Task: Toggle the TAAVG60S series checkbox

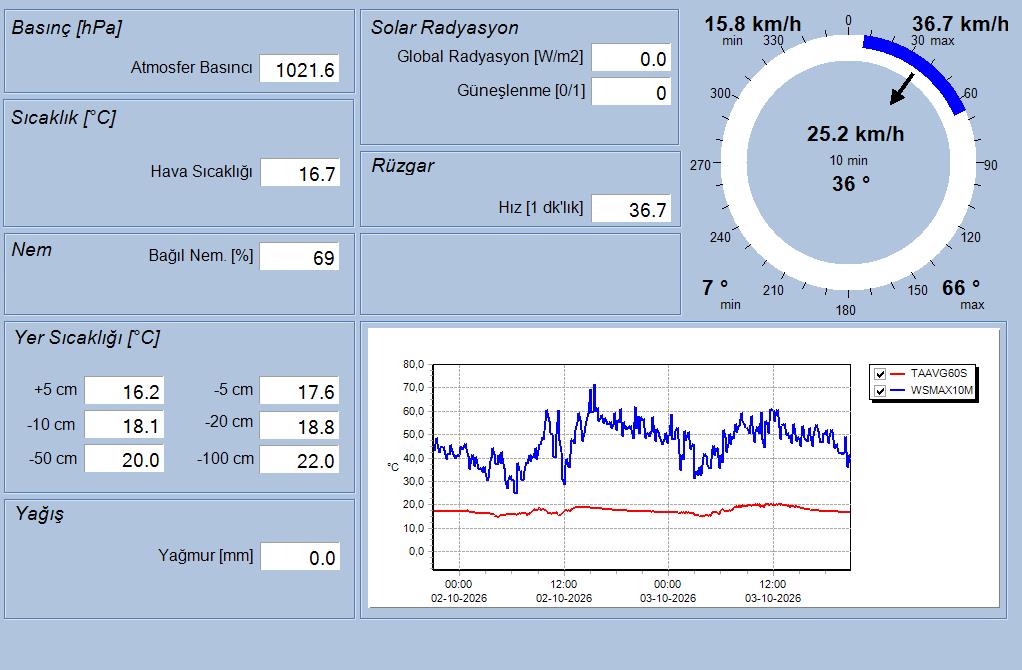Action: pos(880,374)
